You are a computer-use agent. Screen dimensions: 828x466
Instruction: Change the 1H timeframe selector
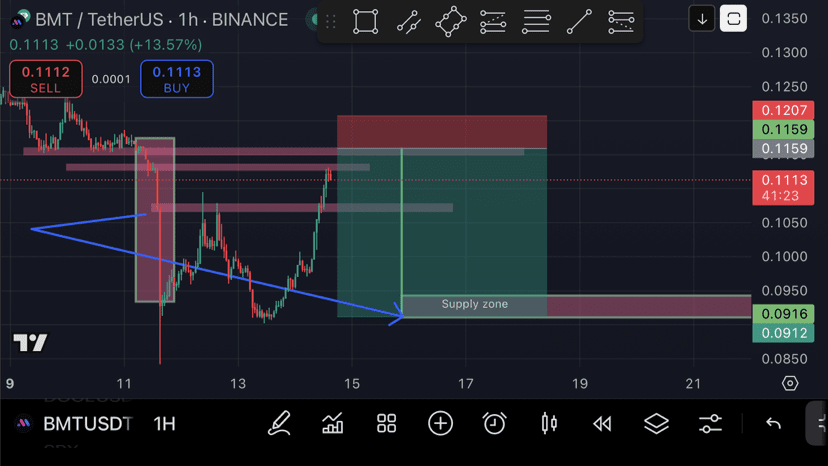(164, 424)
